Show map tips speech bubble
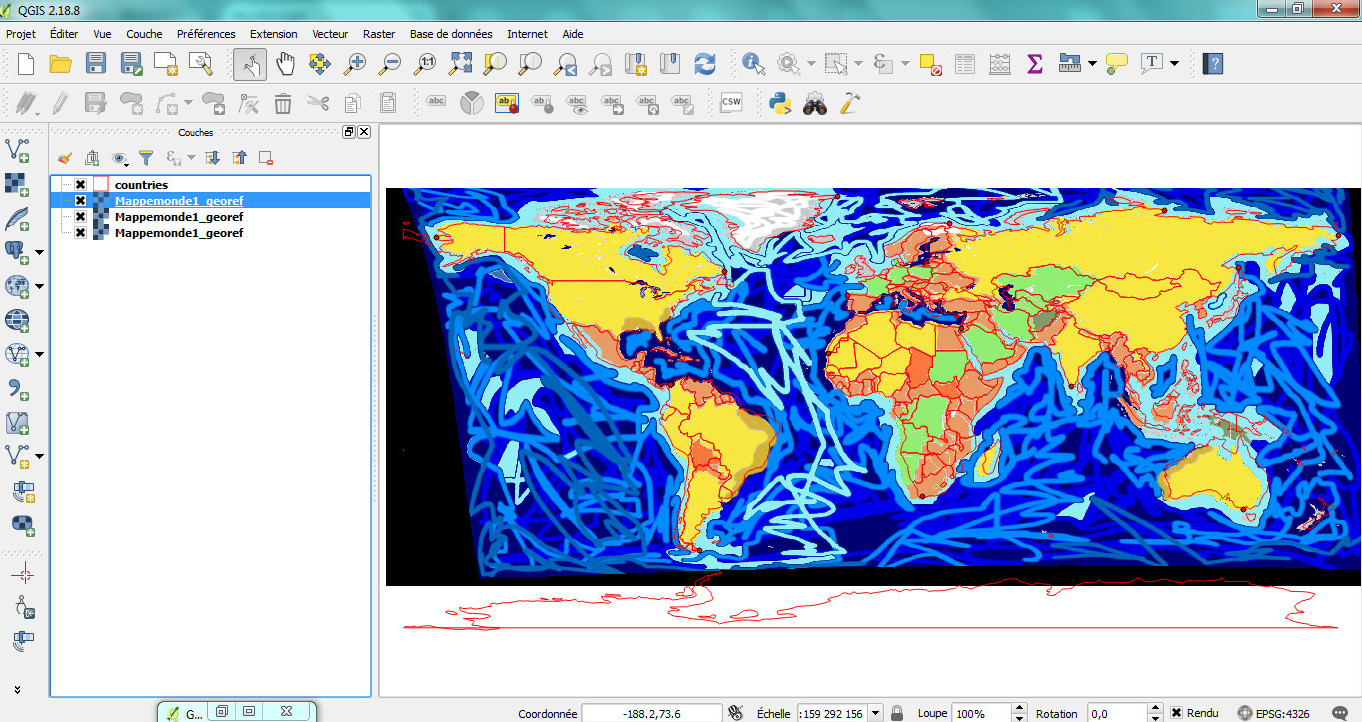The height and width of the screenshot is (722, 1362). 1117,64
